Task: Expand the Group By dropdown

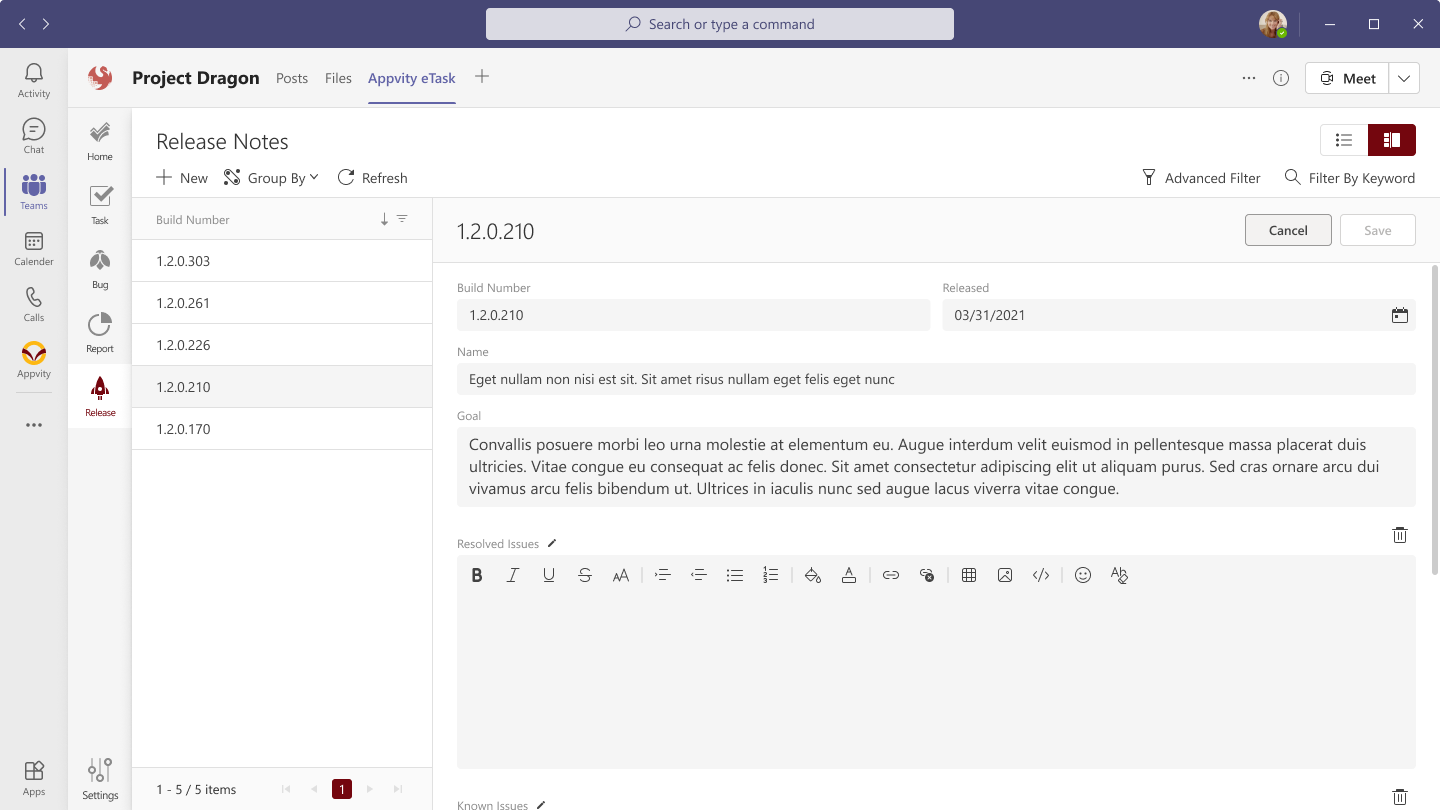Action: coord(271,177)
